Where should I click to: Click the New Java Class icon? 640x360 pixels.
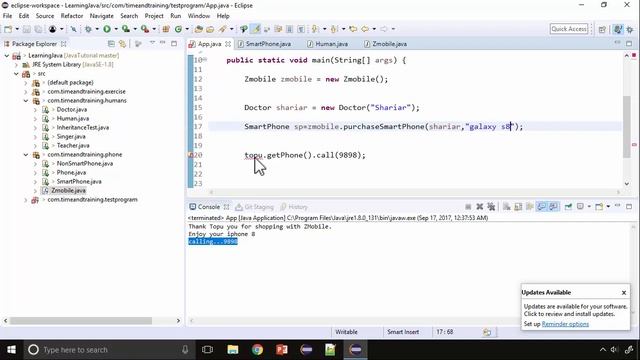click(178, 29)
